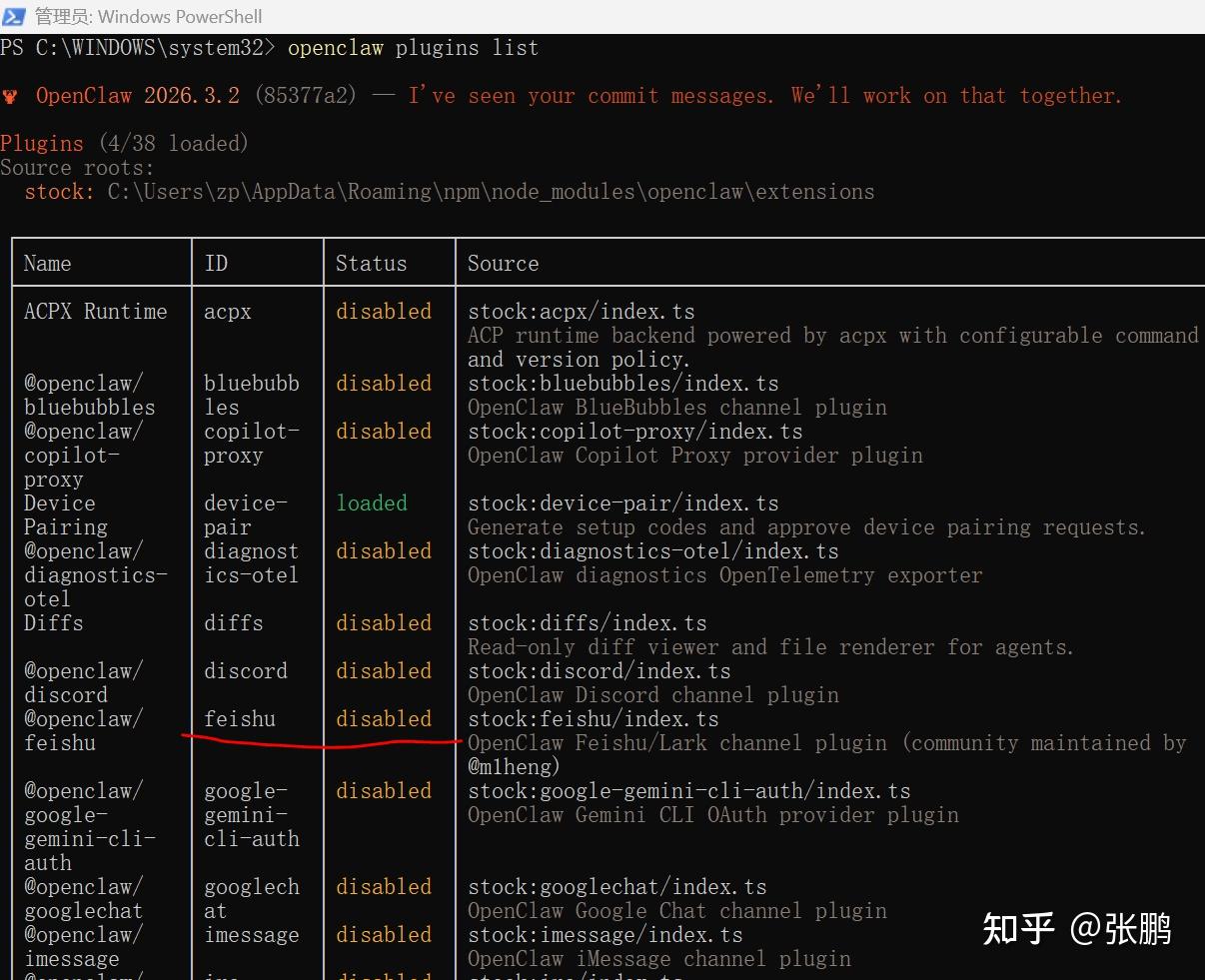Click 'stock:googlechat/index.ts' source
Screen dimensions: 1205x980
(x=616, y=887)
